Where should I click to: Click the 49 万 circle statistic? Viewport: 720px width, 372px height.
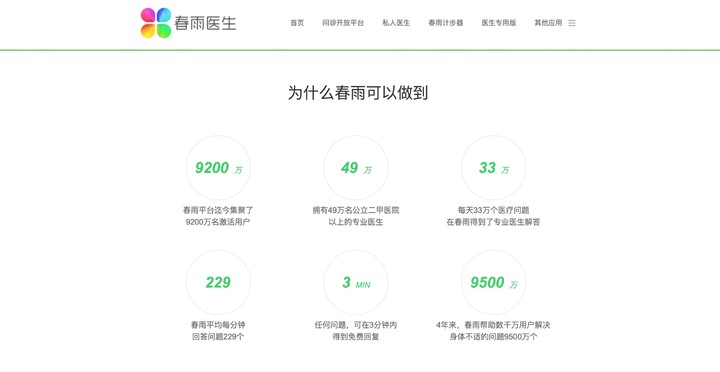(x=356, y=168)
